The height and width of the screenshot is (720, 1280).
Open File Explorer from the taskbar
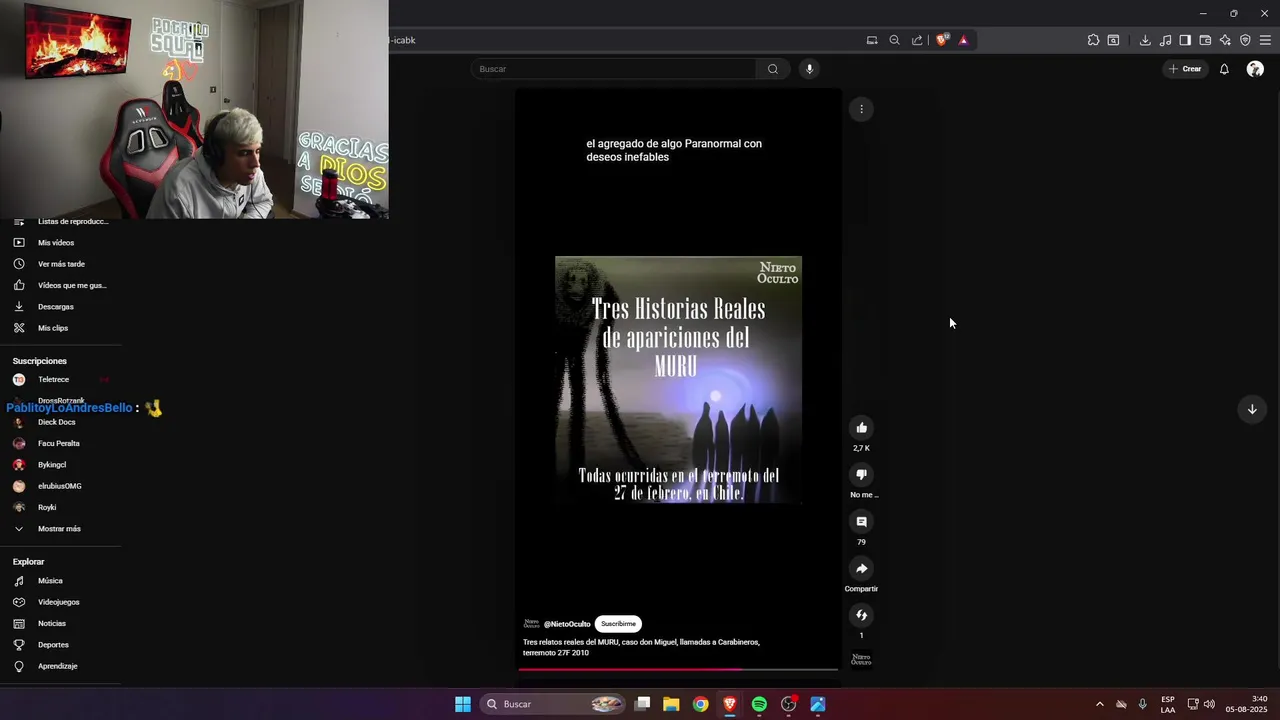click(x=671, y=704)
